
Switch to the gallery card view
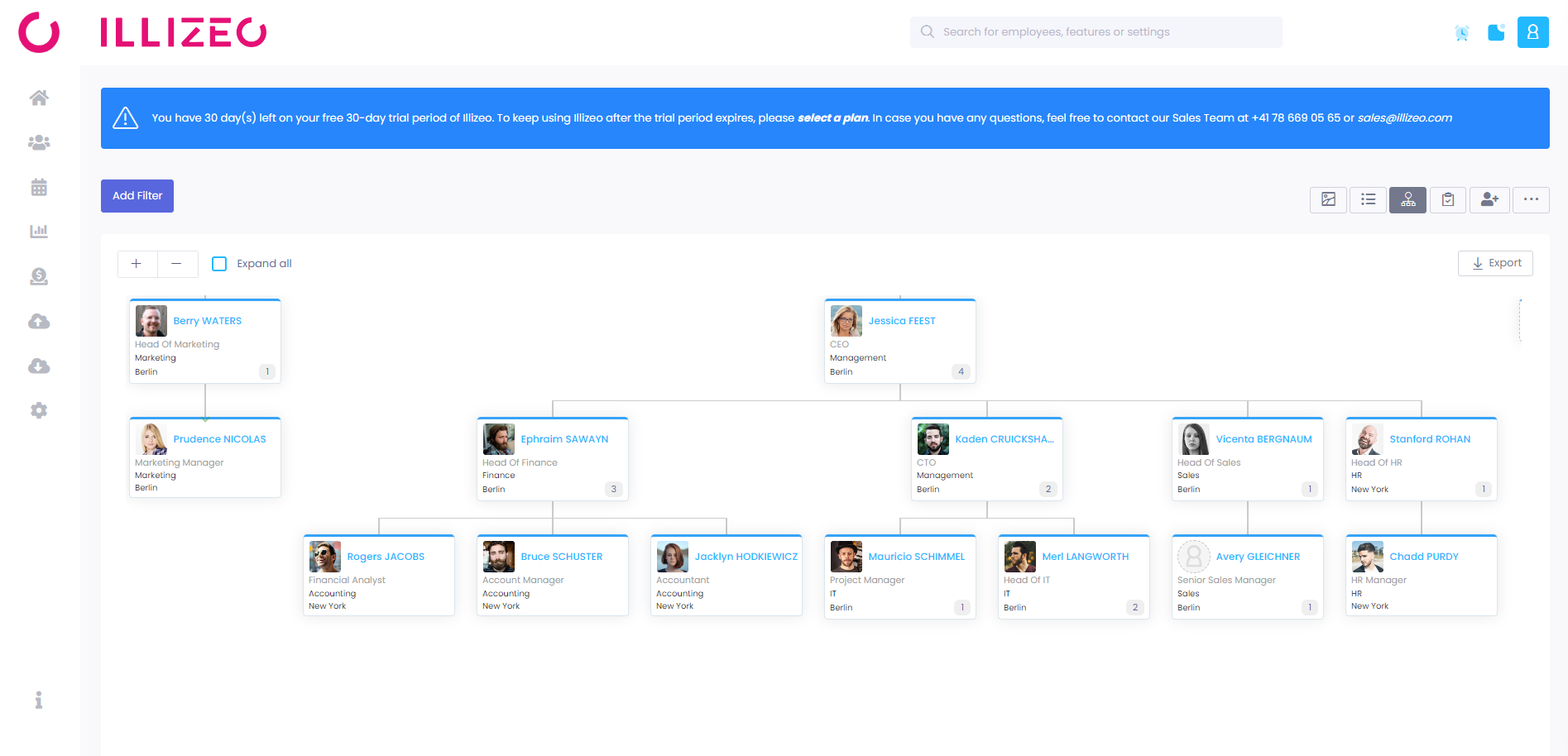coord(1328,199)
